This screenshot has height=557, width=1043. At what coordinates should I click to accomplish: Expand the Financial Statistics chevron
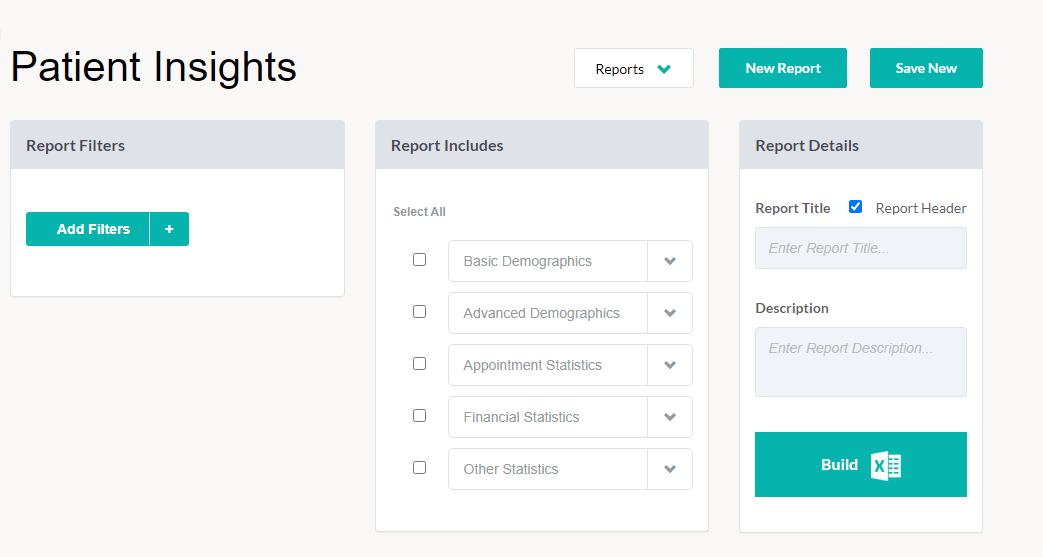670,417
